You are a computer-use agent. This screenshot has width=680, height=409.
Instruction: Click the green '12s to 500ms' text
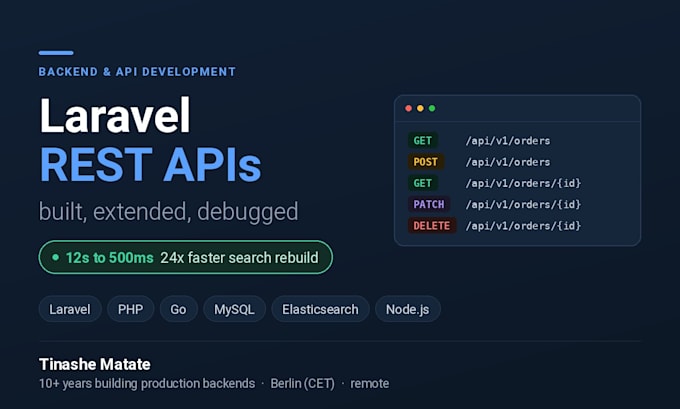point(110,258)
